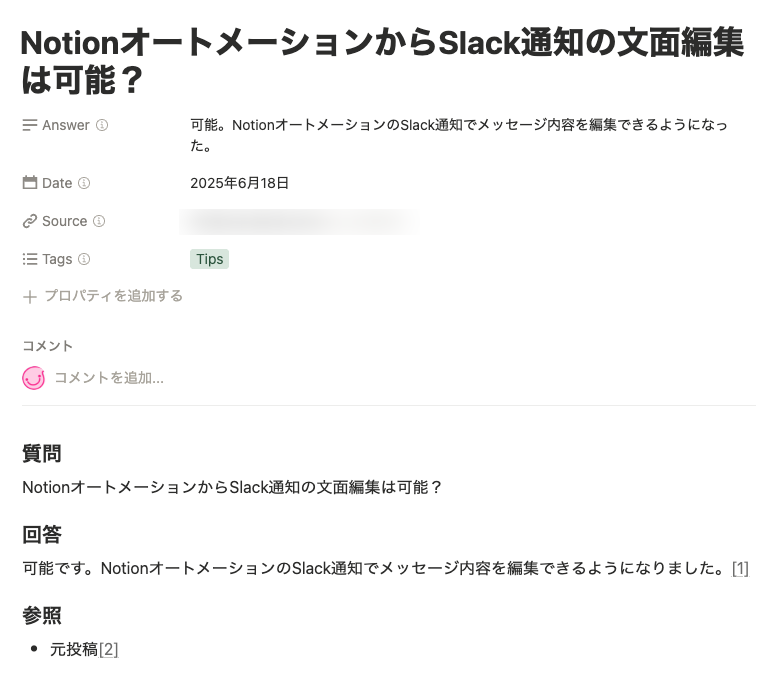Click the Tags list icon
This screenshot has width=779, height=687.
coord(30,259)
